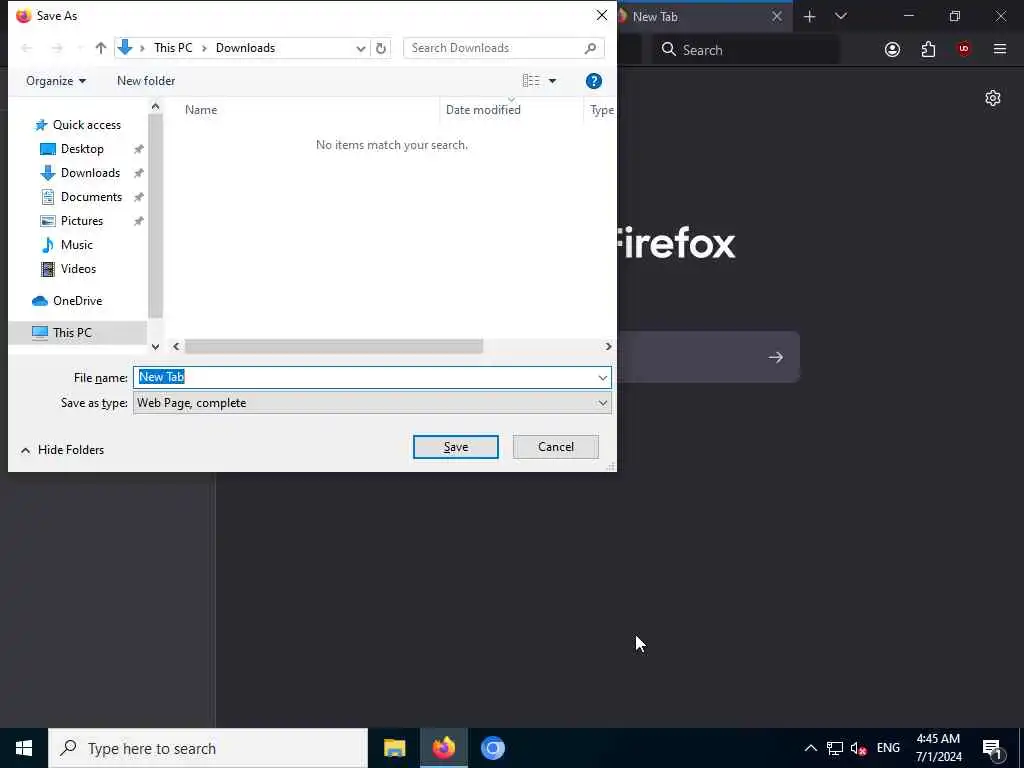Viewport: 1024px width, 768px height.
Task: Select Downloads in navigation pane
Action: [80, 173]
